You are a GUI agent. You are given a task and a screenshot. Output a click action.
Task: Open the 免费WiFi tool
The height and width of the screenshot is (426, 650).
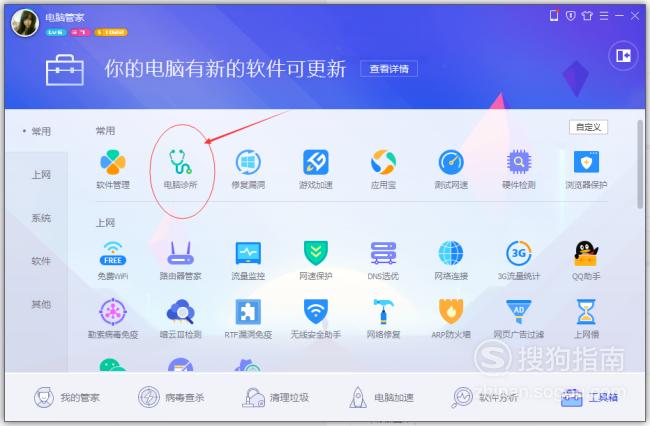point(113,260)
